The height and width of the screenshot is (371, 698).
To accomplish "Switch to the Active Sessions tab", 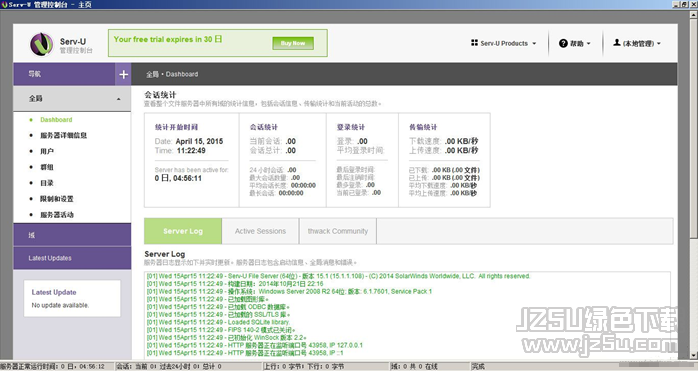I will (x=260, y=231).
